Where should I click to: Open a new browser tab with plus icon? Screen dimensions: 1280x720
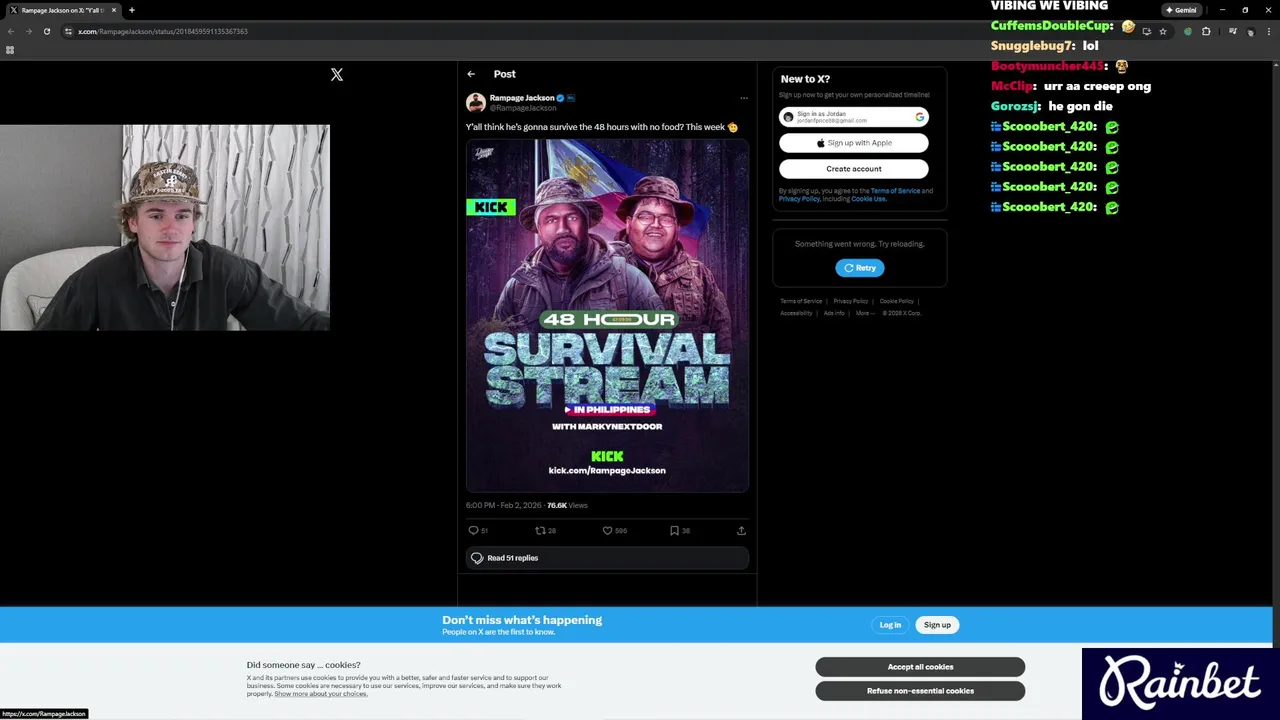pyautogui.click(x=131, y=10)
